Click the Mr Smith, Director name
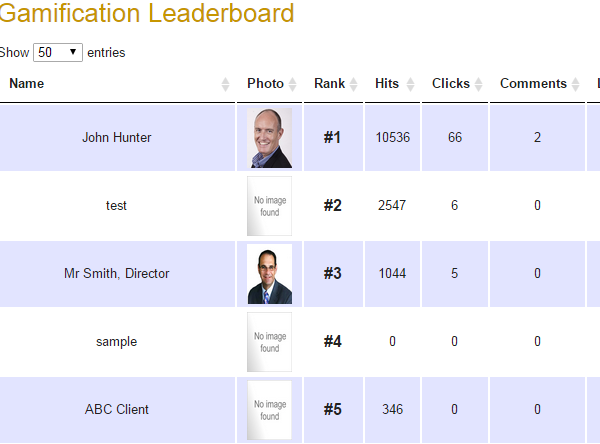This screenshot has width=600, height=444. [x=117, y=274]
